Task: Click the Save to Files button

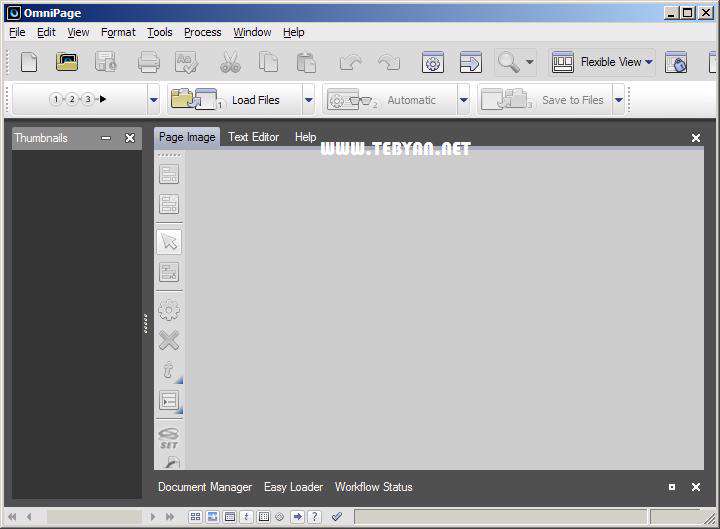Action: (x=545, y=100)
